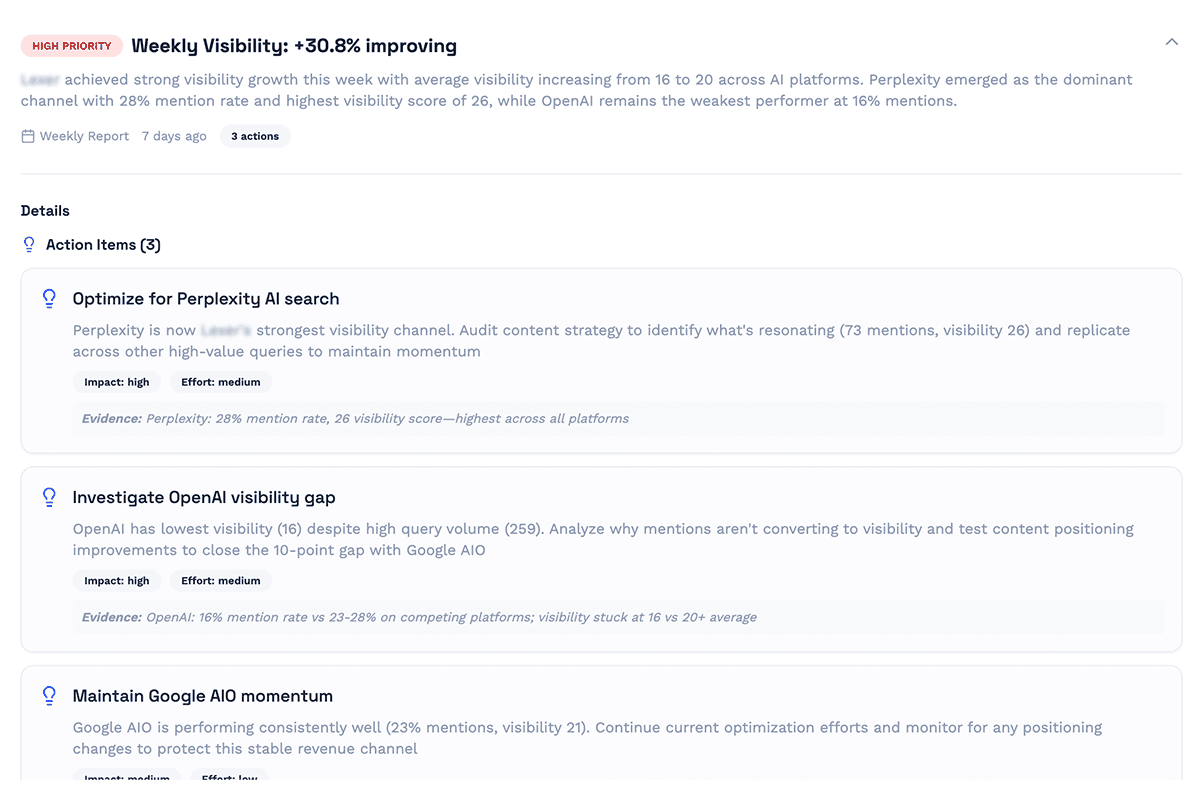Click the 3 actions pill badge
1200x800 pixels.
255,135
